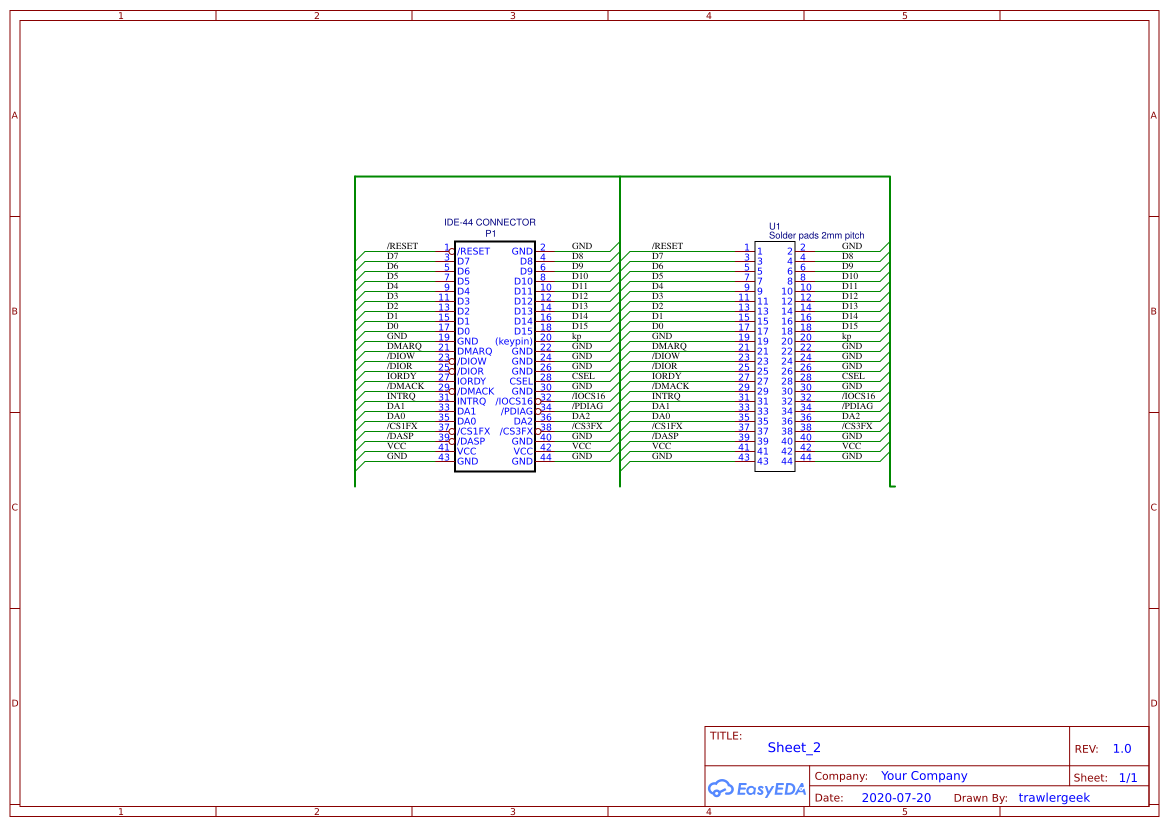Click the date value 2020-07-20

click(x=896, y=798)
